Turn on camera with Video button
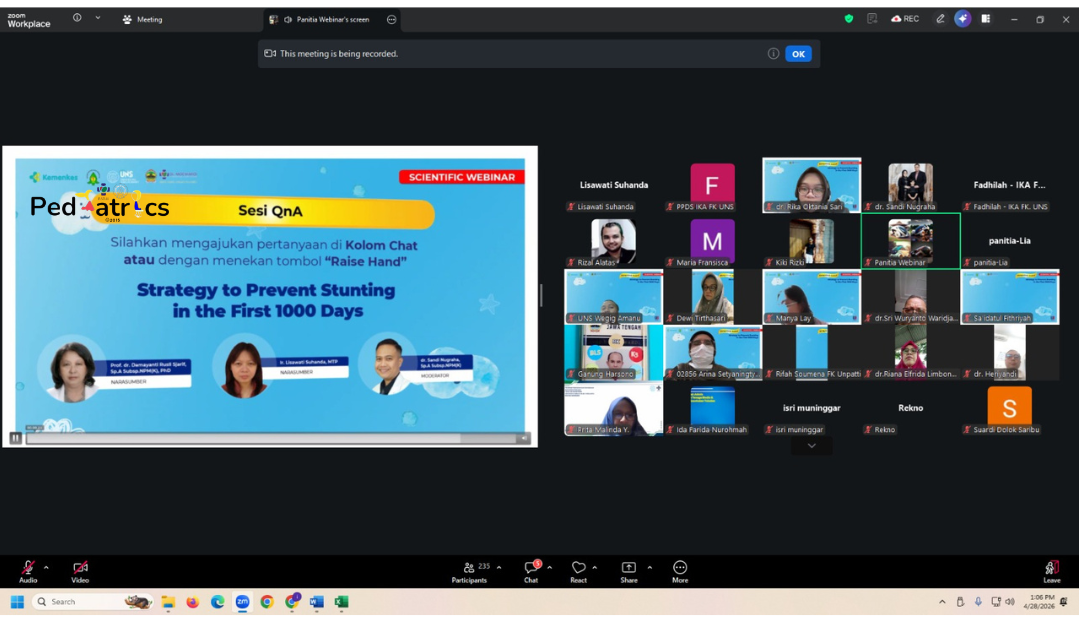Screen dimensions: 1079x625 click(80, 568)
